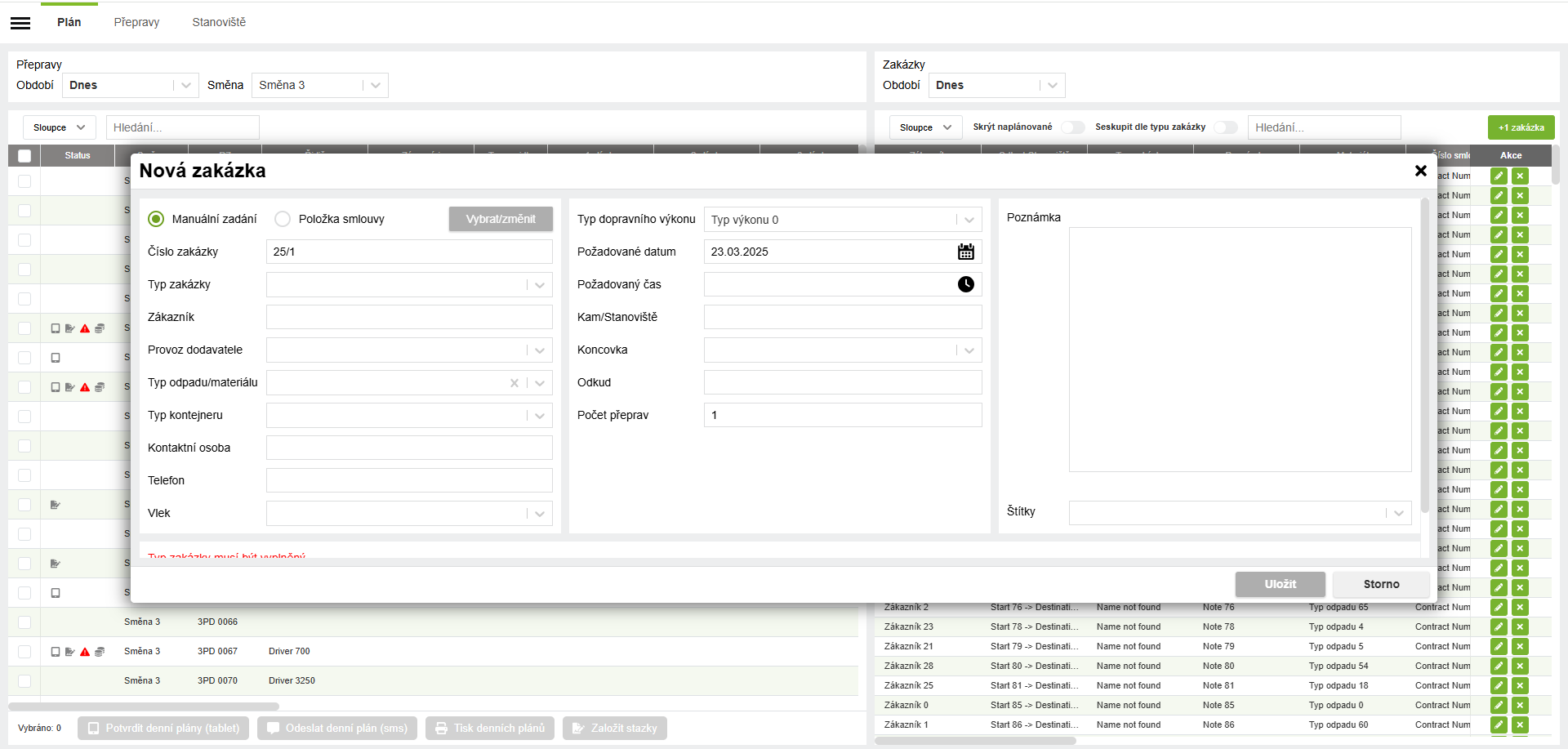Open the Sloupce menu in the Přepravy panel

(x=59, y=127)
